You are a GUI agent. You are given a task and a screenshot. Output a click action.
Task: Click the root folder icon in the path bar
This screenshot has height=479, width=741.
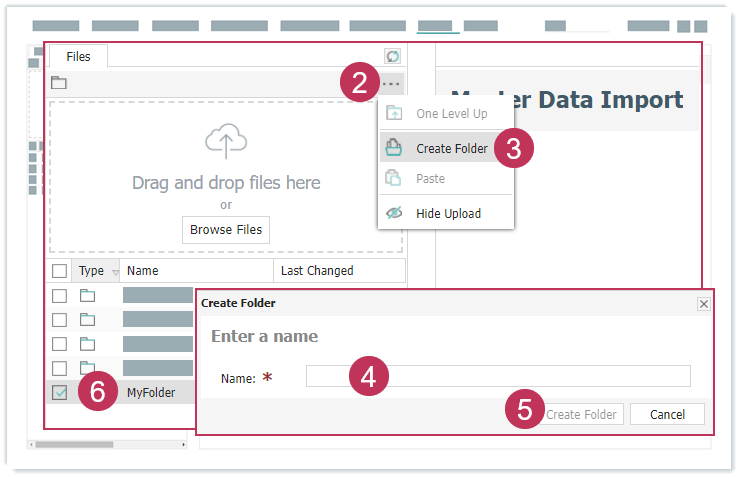59,83
